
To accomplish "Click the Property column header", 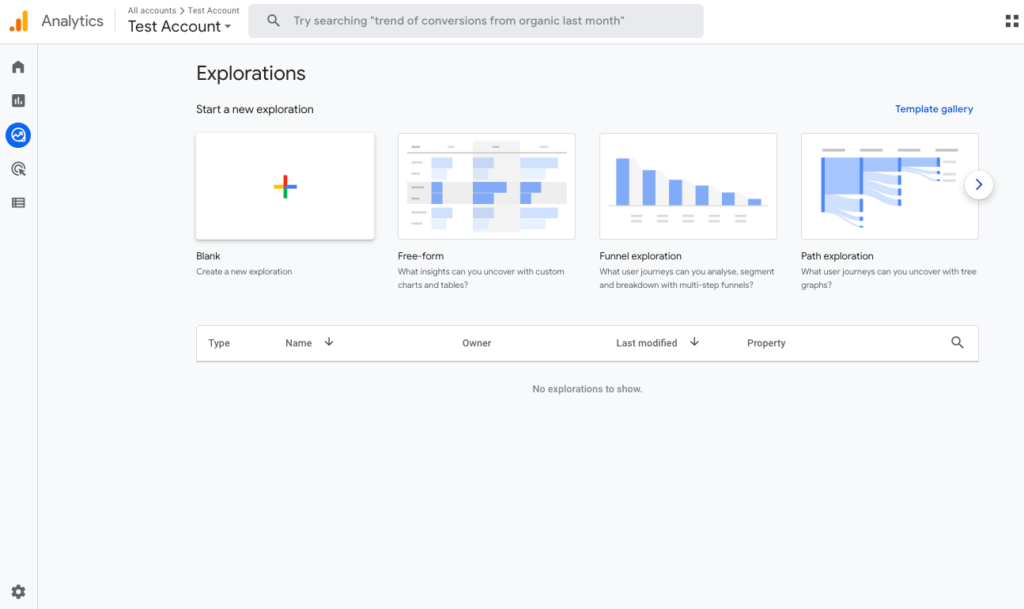I will (x=766, y=343).
